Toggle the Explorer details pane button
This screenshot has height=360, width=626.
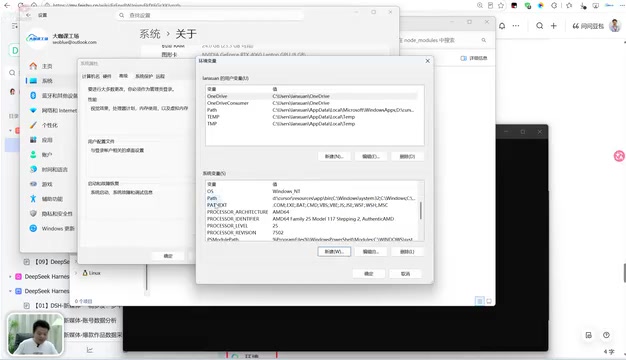click(474, 58)
